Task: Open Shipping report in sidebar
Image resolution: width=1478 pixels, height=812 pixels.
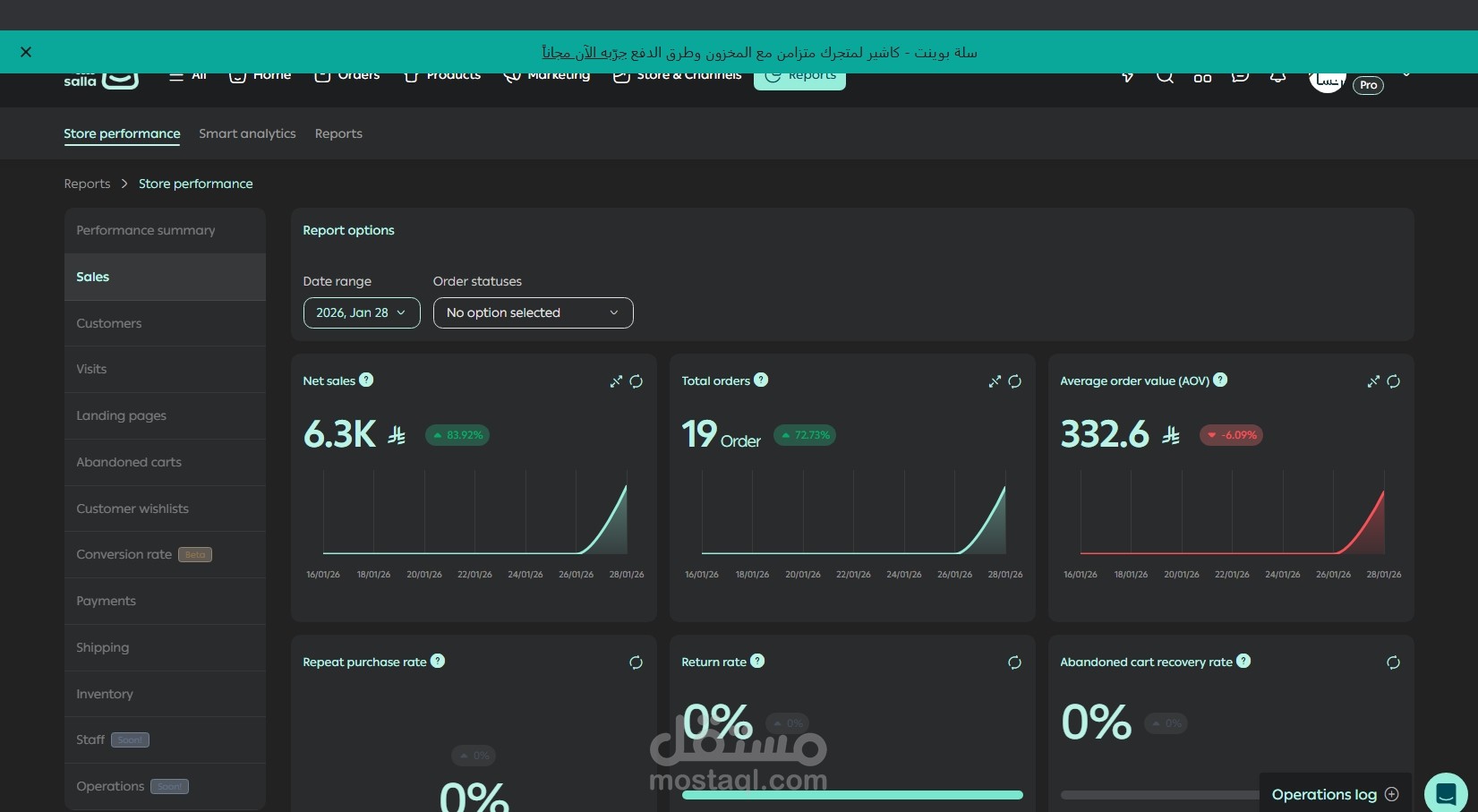Action: pyautogui.click(x=165, y=647)
